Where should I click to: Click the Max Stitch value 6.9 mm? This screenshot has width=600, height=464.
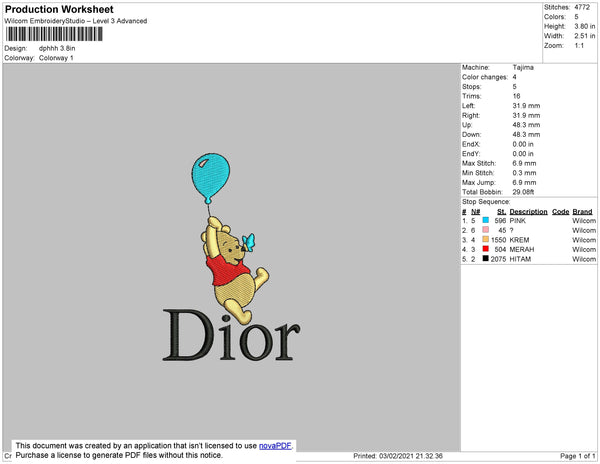click(x=525, y=163)
